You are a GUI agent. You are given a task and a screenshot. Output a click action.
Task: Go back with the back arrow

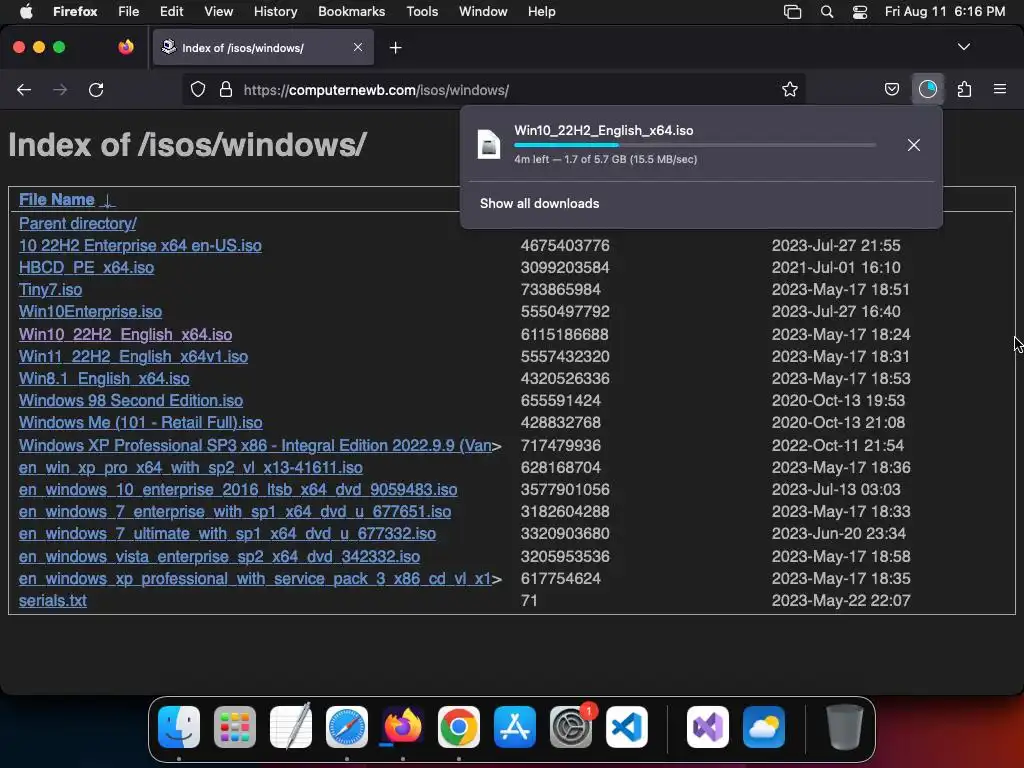pyautogui.click(x=24, y=89)
